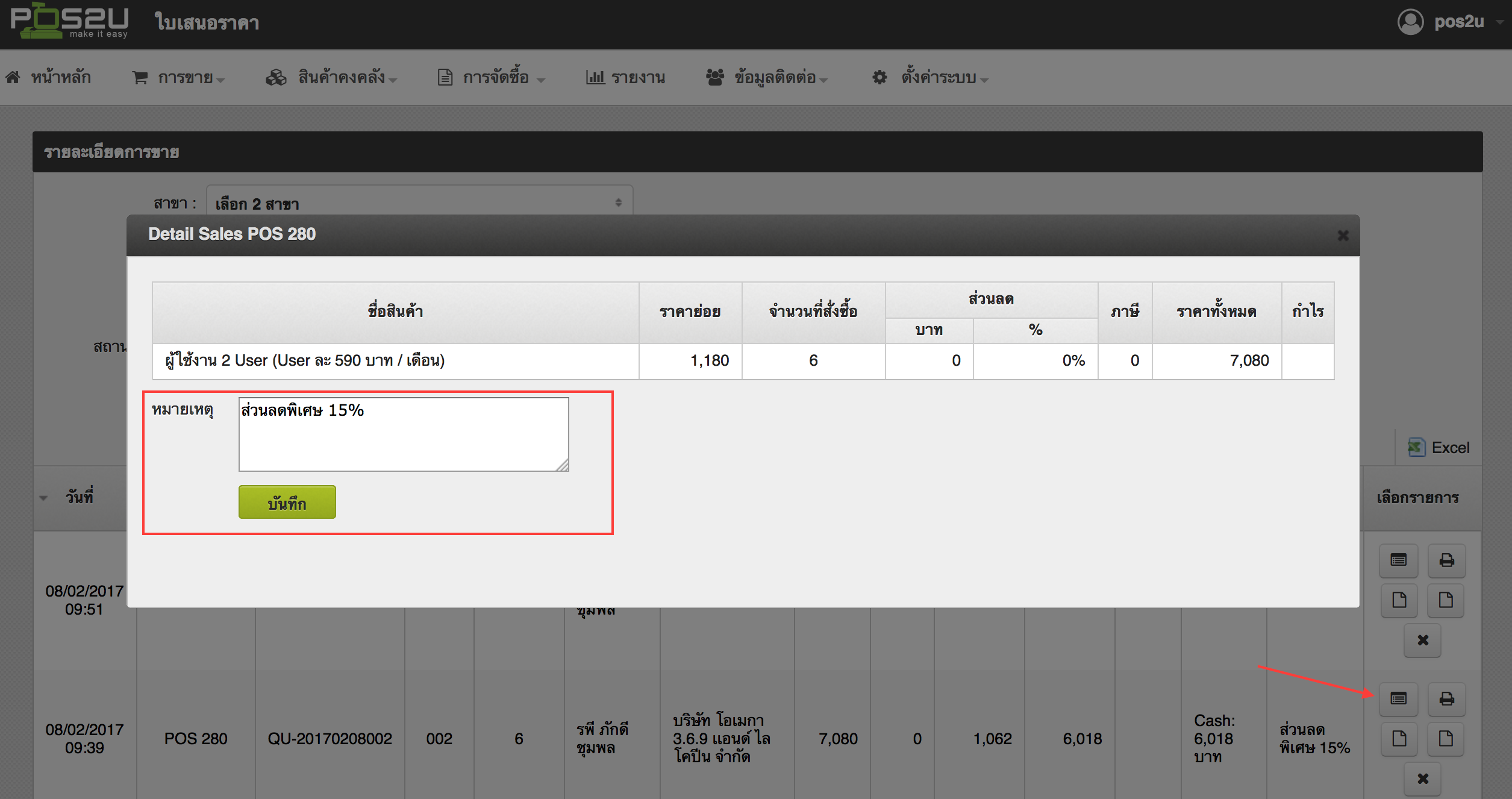Sort by the วันที่ date column arrow
The width and height of the screenshot is (1512, 799).
(43, 498)
